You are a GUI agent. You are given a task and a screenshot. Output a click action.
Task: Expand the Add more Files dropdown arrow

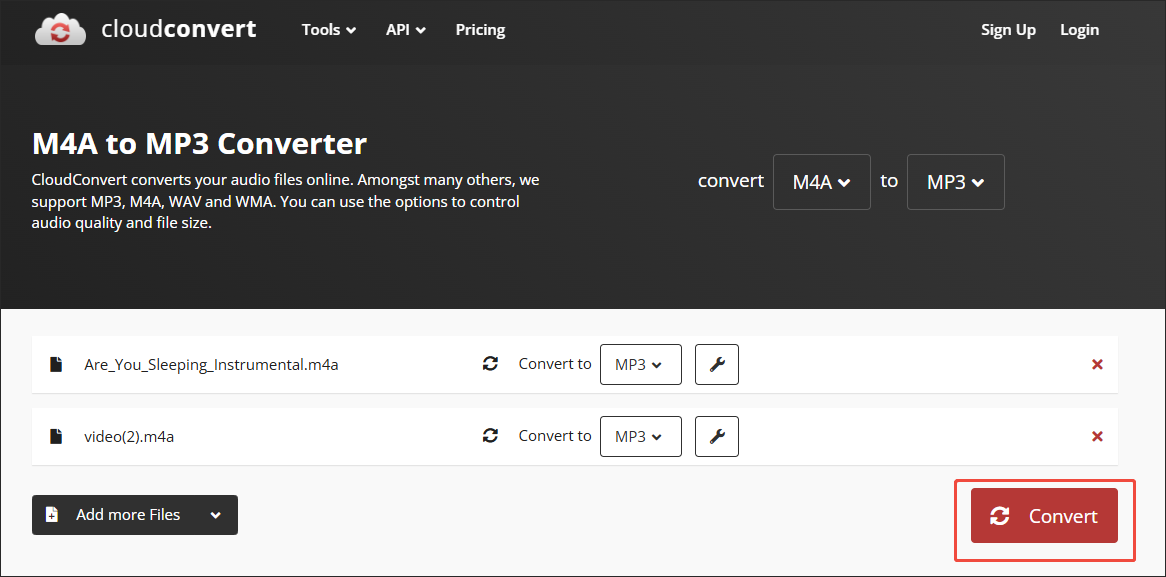click(216, 515)
